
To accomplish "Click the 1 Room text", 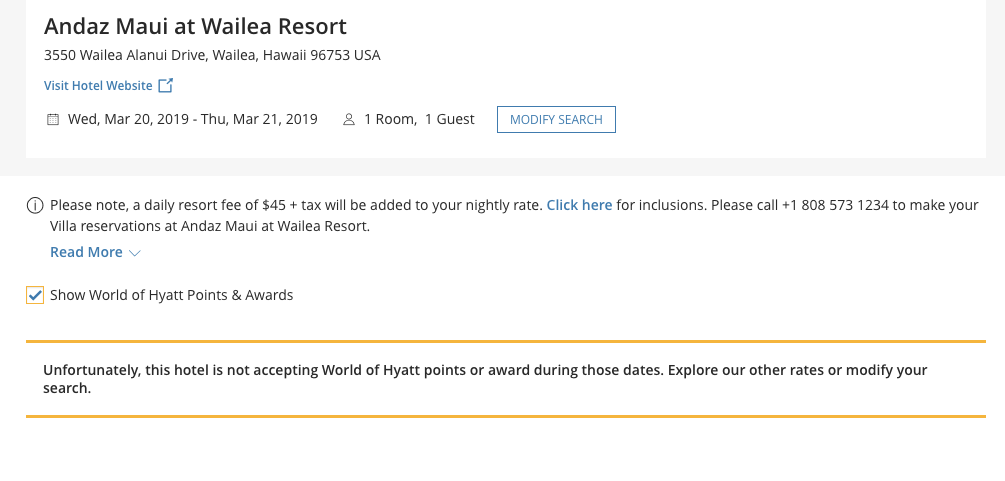I will tap(389, 119).
